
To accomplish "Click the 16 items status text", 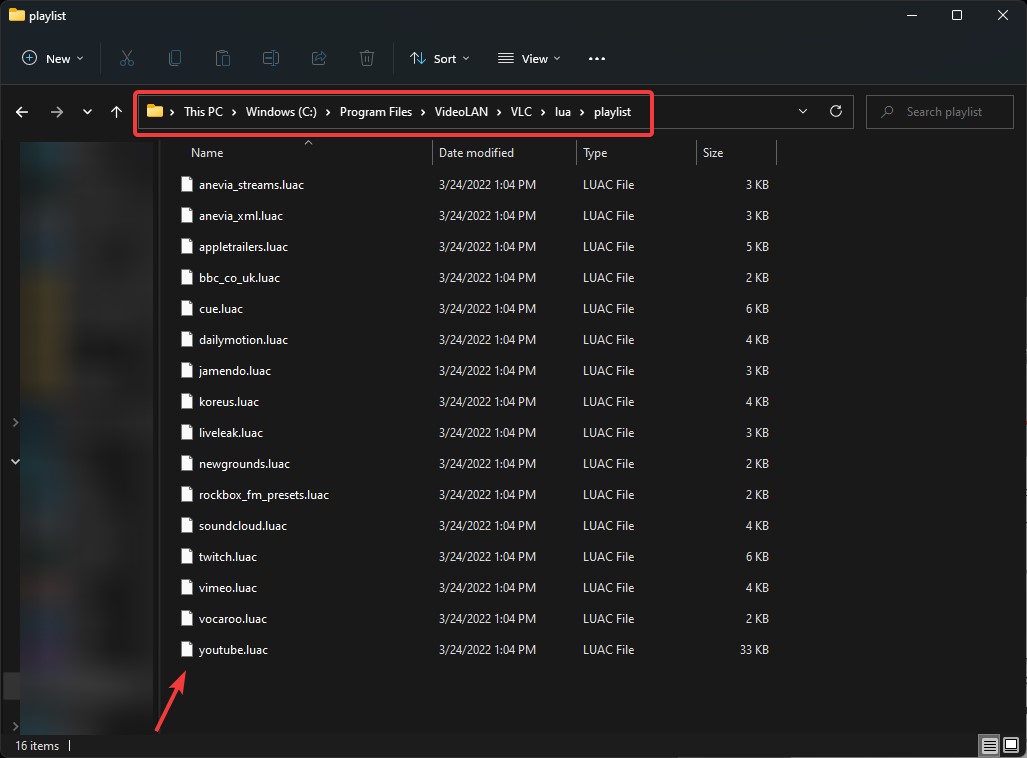I will pos(37,746).
